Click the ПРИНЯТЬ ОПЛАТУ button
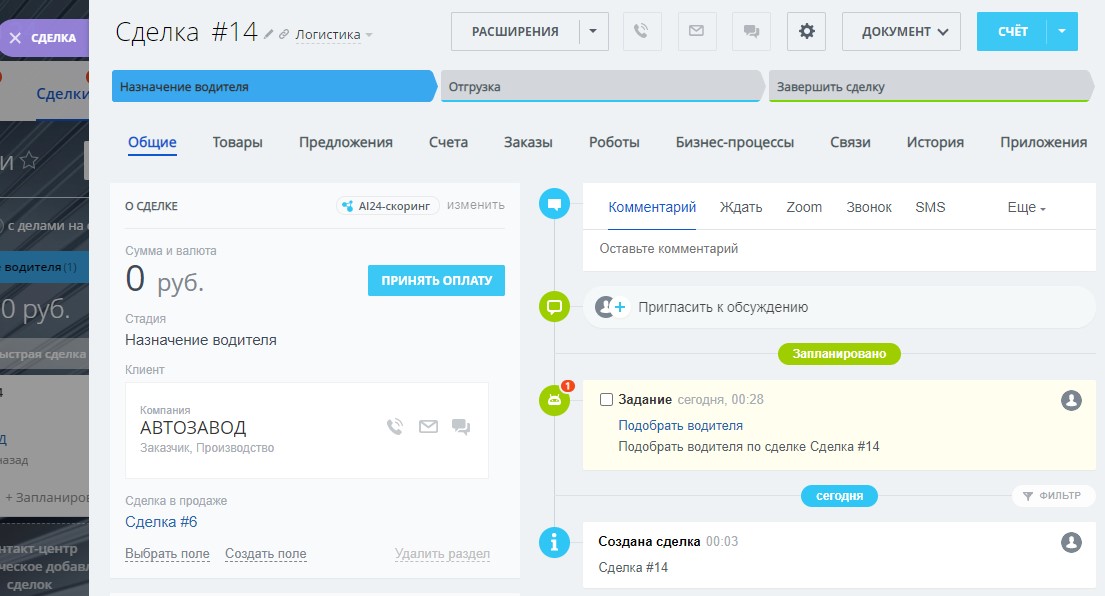This screenshot has width=1105, height=596. coord(436,280)
